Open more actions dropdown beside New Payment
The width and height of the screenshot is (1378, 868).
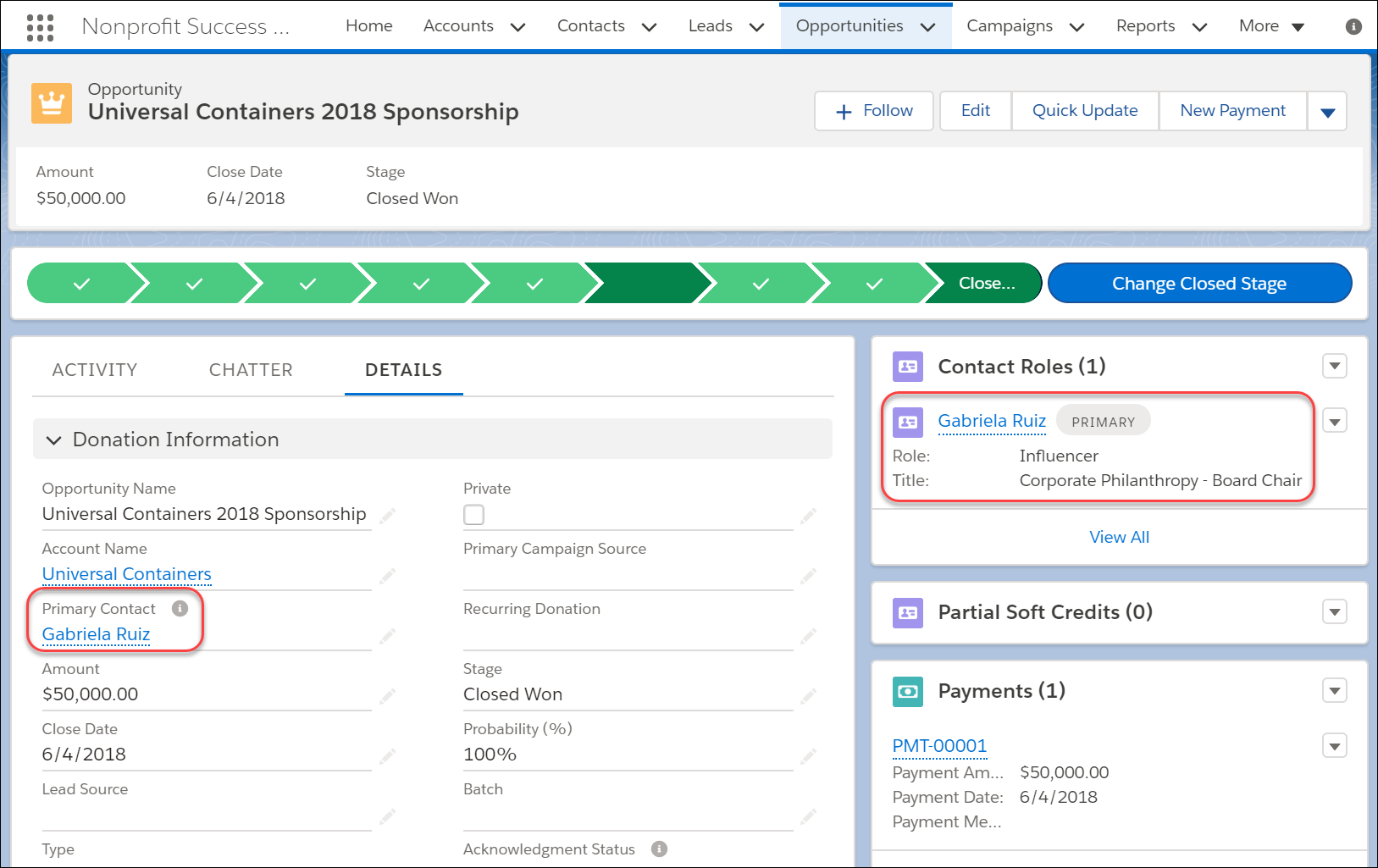tap(1327, 111)
